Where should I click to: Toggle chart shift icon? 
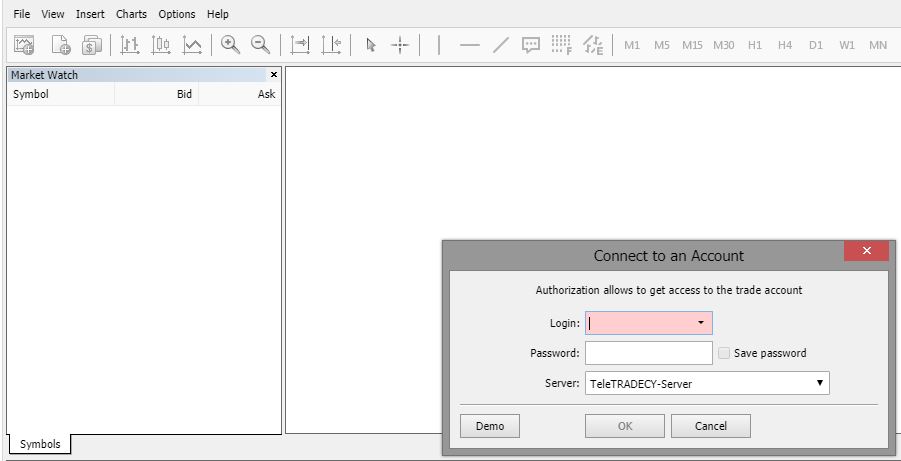[331, 45]
